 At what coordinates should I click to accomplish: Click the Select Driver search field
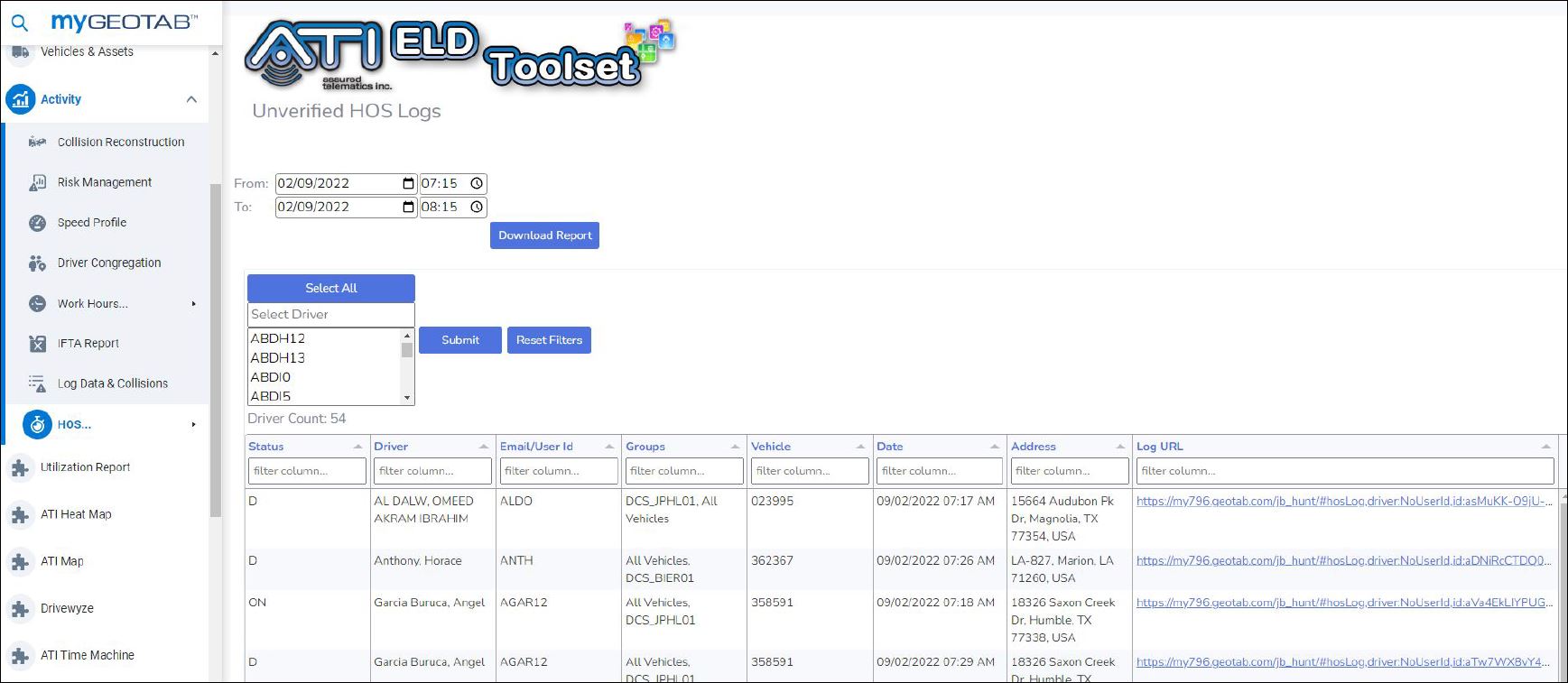(331, 314)
